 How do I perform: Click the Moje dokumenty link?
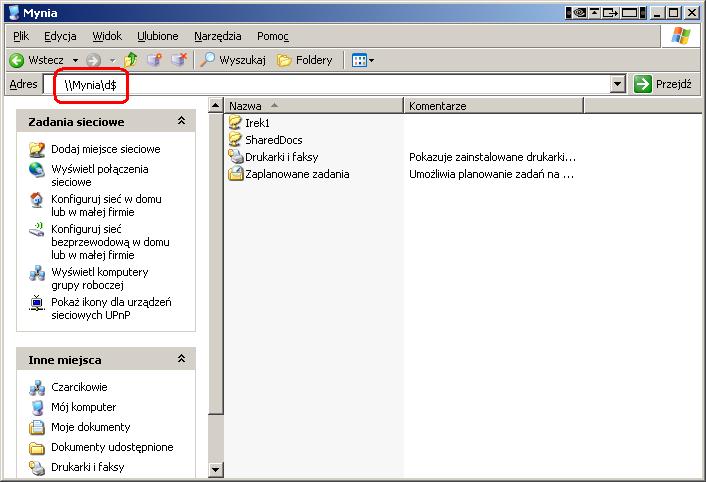(91, 427)
